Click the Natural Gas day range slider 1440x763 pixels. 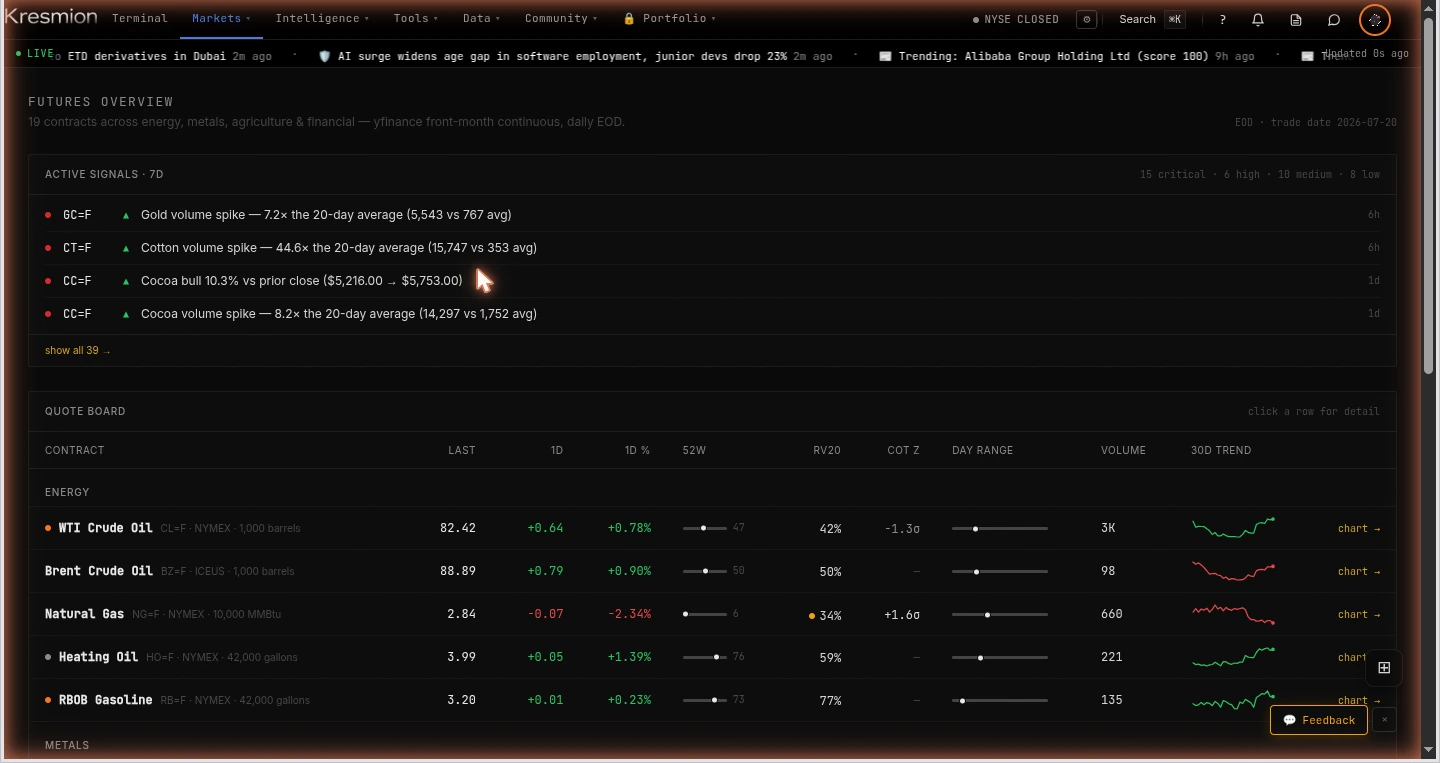[x=1000, y=614]
